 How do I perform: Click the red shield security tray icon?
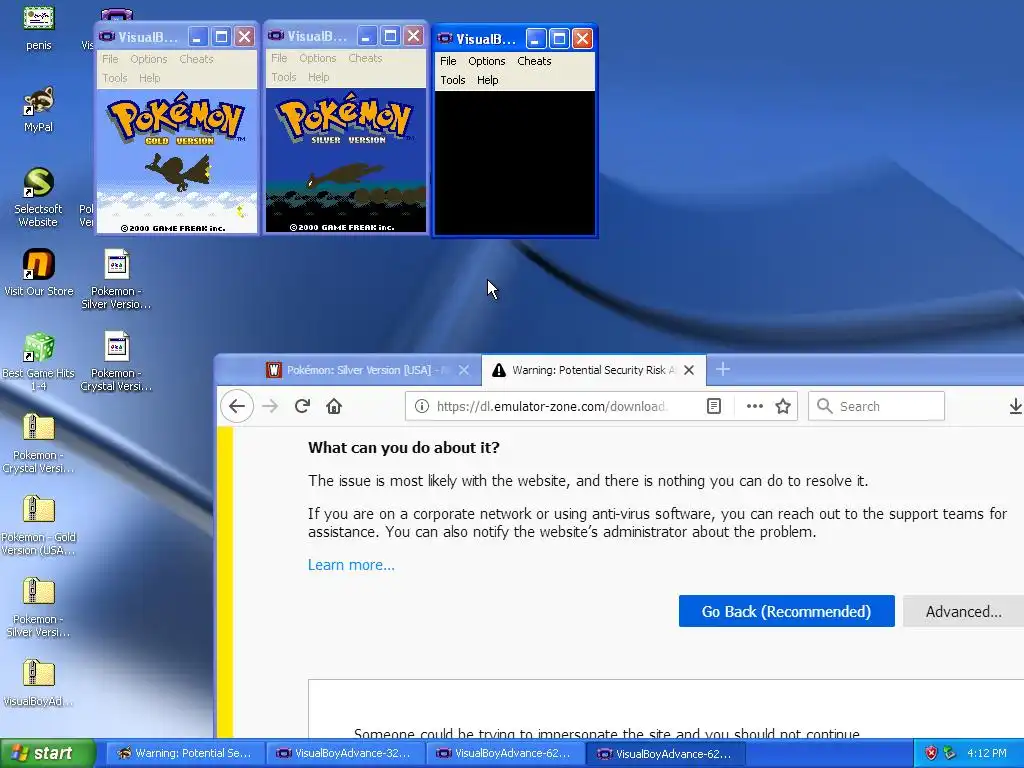click(931, 753)
